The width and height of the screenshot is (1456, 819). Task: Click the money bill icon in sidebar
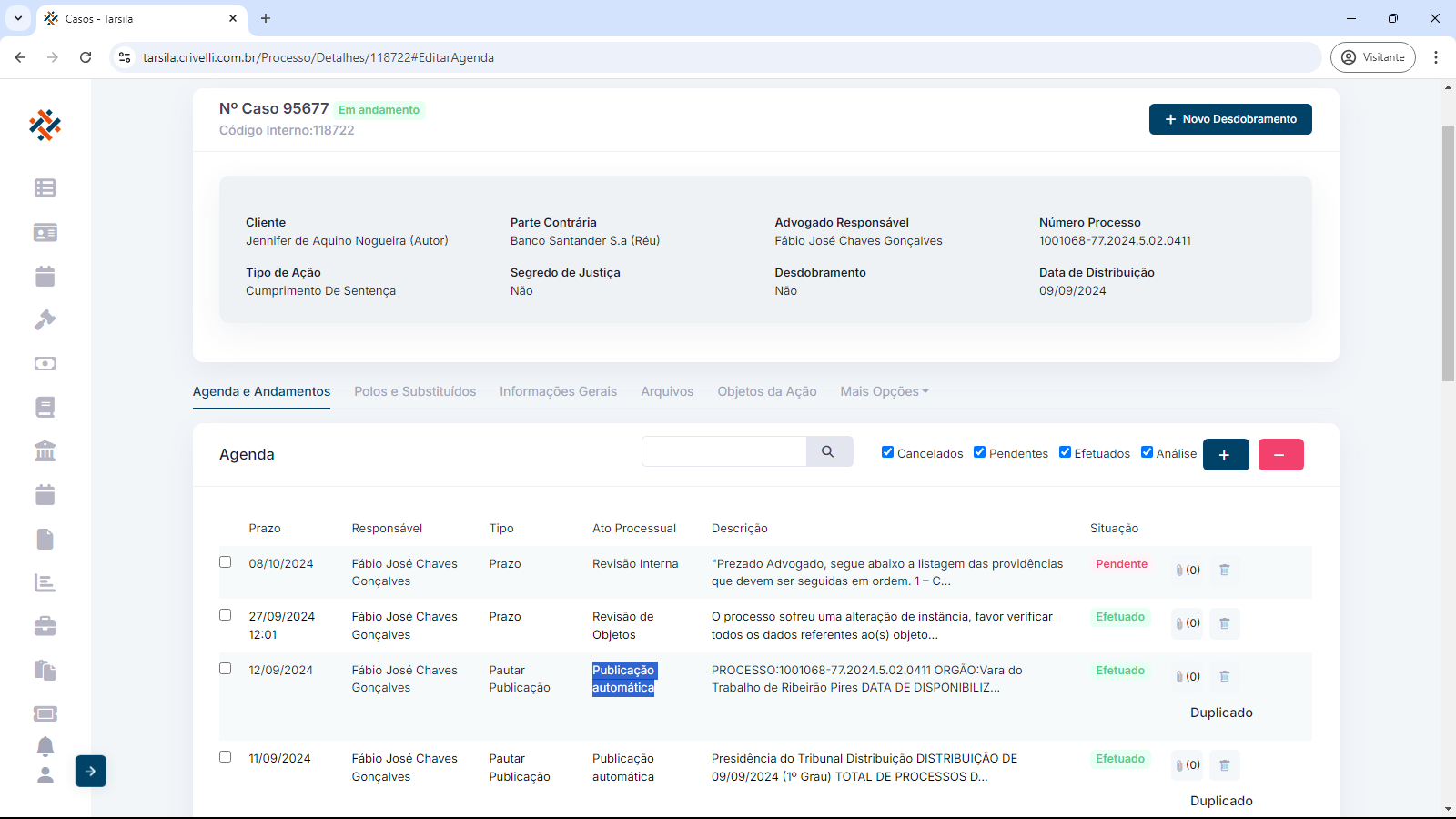(x=45, y=363)
